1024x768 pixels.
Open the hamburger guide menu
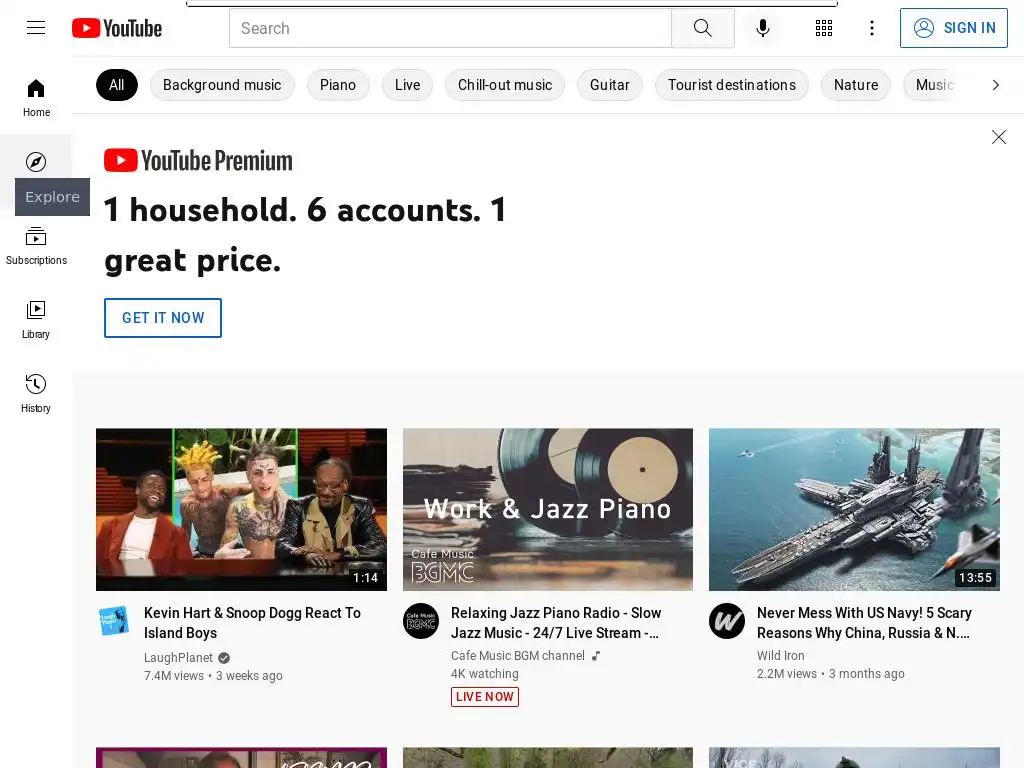coord(36,28)
